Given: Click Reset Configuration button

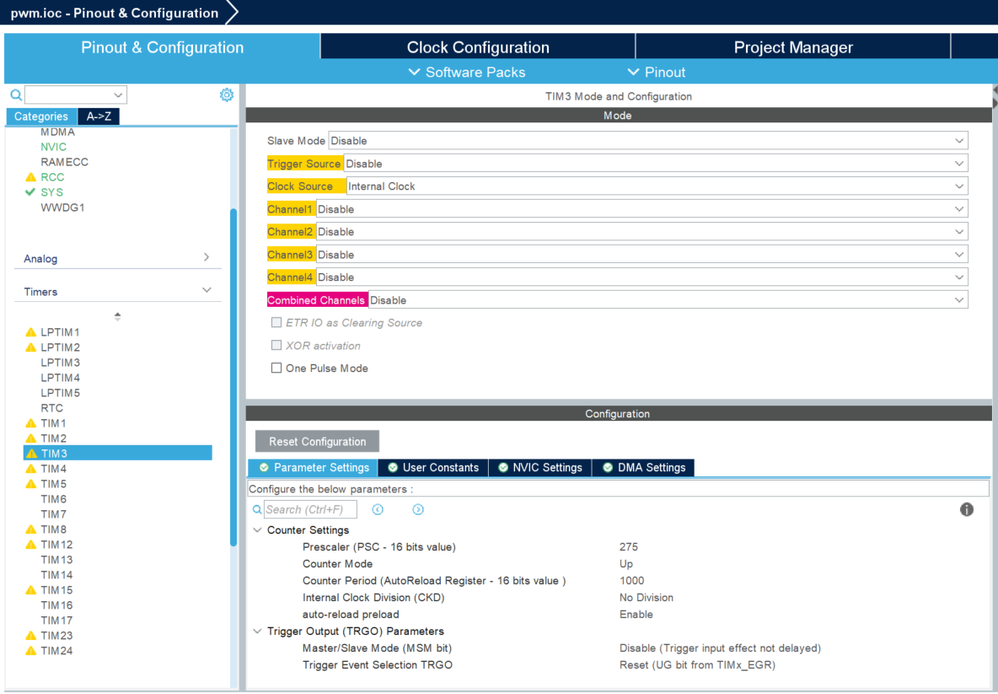Looking at the screenshot, I should pos(317,441).
